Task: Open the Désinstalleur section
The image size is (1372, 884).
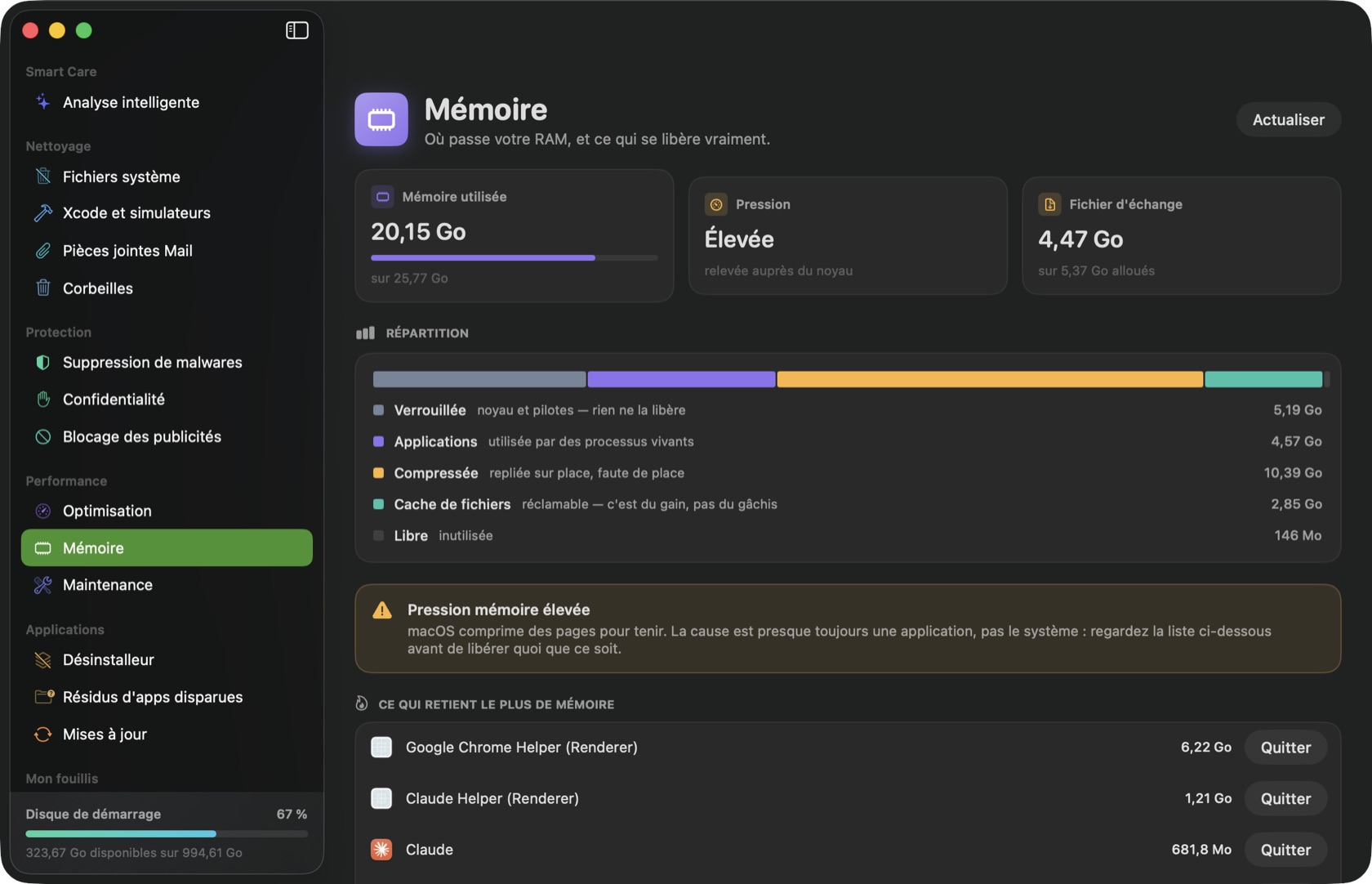Action: pyautogui.click(x=167, y=659)
